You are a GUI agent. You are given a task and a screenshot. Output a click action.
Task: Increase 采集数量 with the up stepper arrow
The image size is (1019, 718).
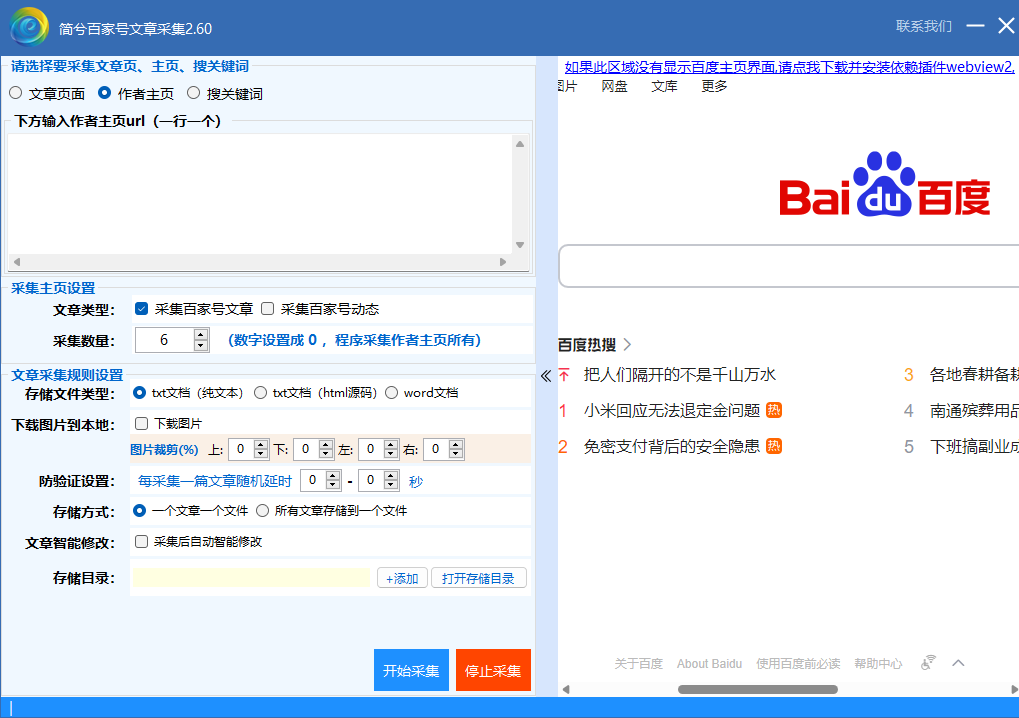point(201,335)
